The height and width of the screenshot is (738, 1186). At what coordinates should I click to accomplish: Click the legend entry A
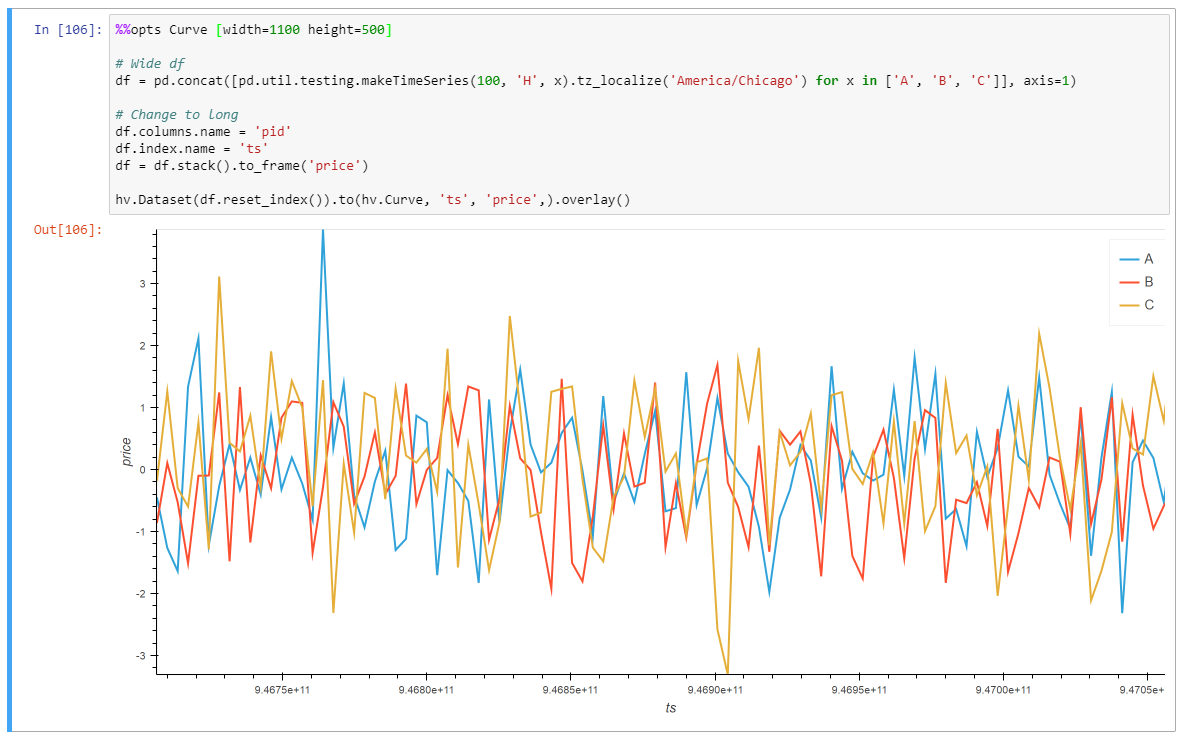[x=1136, y=259]
